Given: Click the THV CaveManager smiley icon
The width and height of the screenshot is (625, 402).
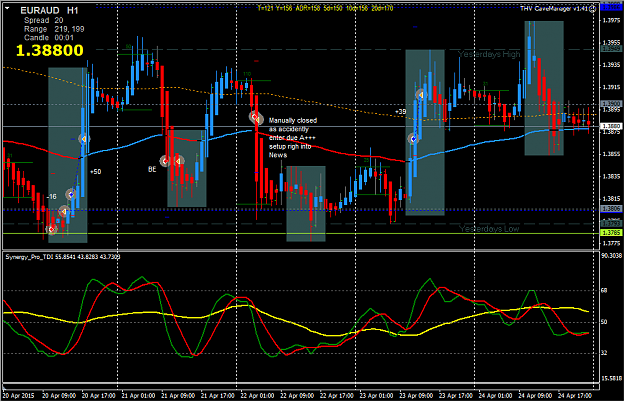Looking at the screenshot, I should pos(593,9).
